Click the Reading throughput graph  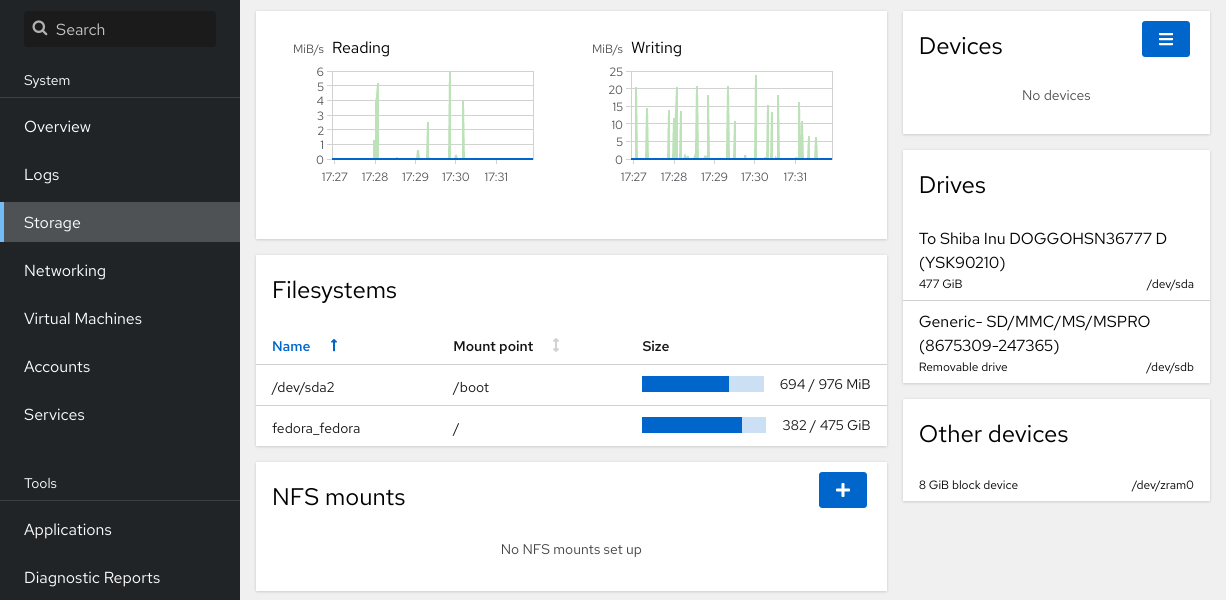pyautogui.click(x=432, y=115)
